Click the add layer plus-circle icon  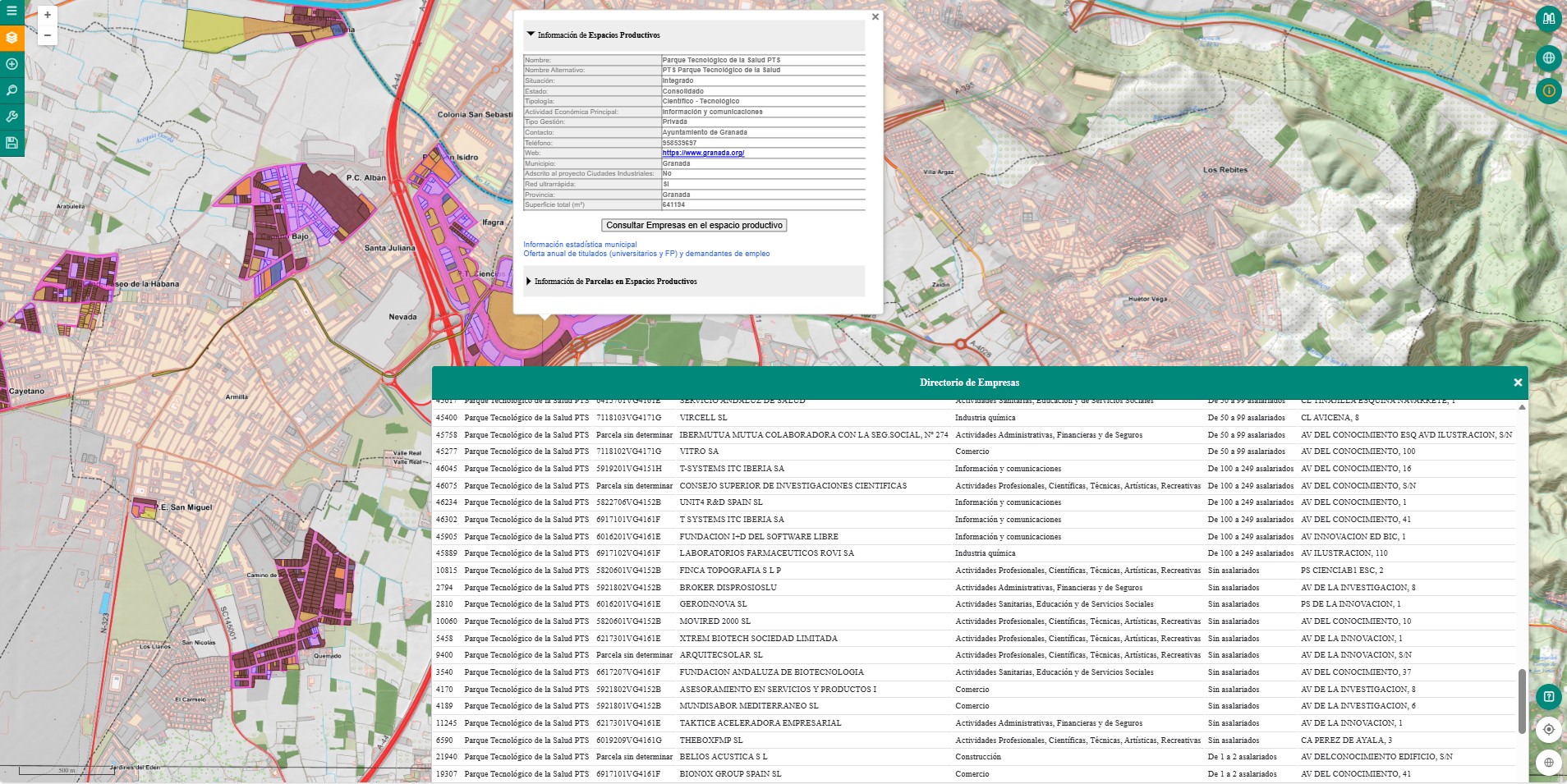tap(11, 64)
